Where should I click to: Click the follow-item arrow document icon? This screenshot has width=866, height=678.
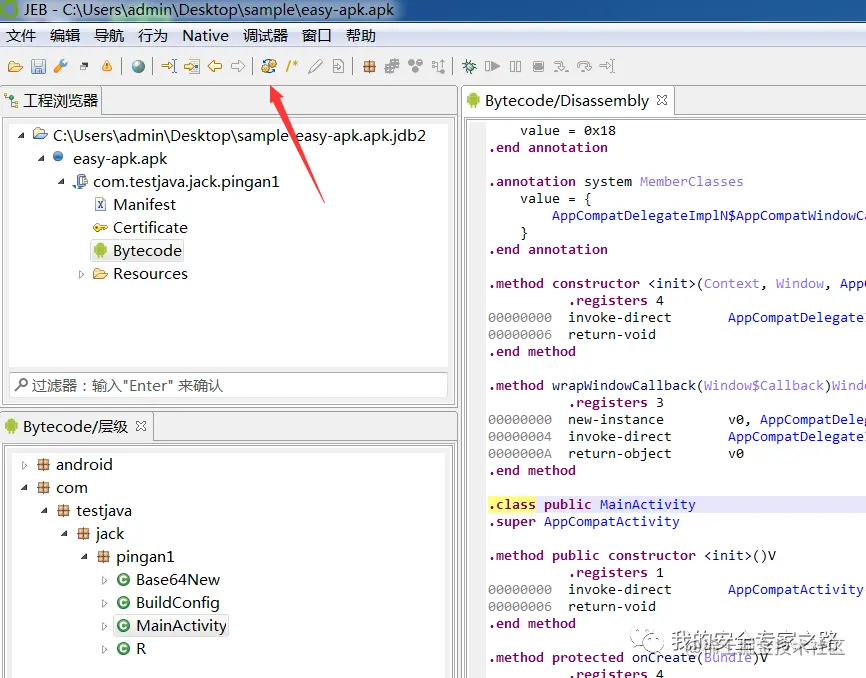click(x=192, y=67)
